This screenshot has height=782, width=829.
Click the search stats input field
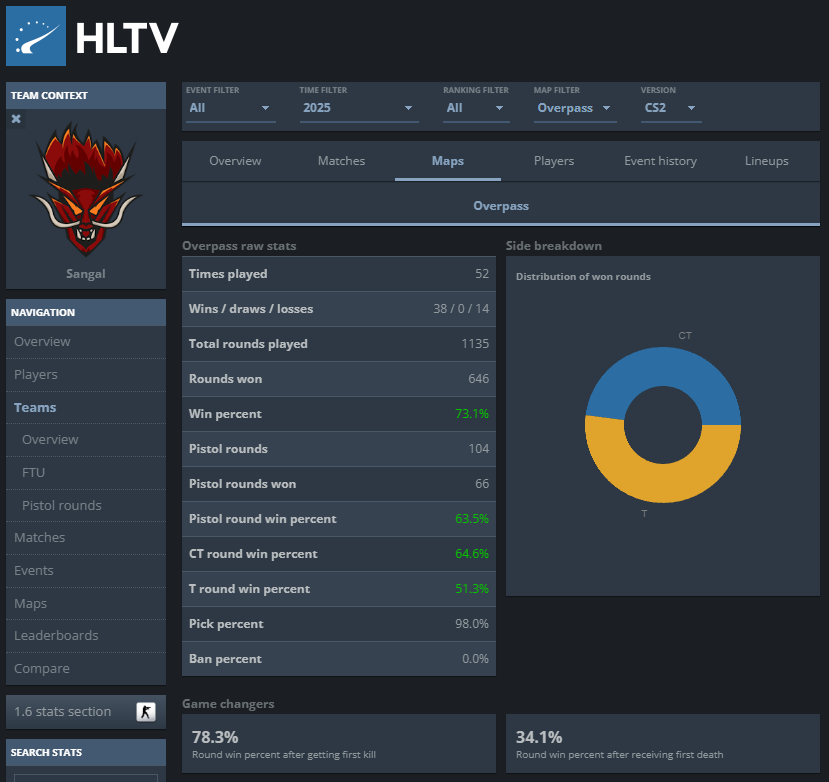pos(86,778)
